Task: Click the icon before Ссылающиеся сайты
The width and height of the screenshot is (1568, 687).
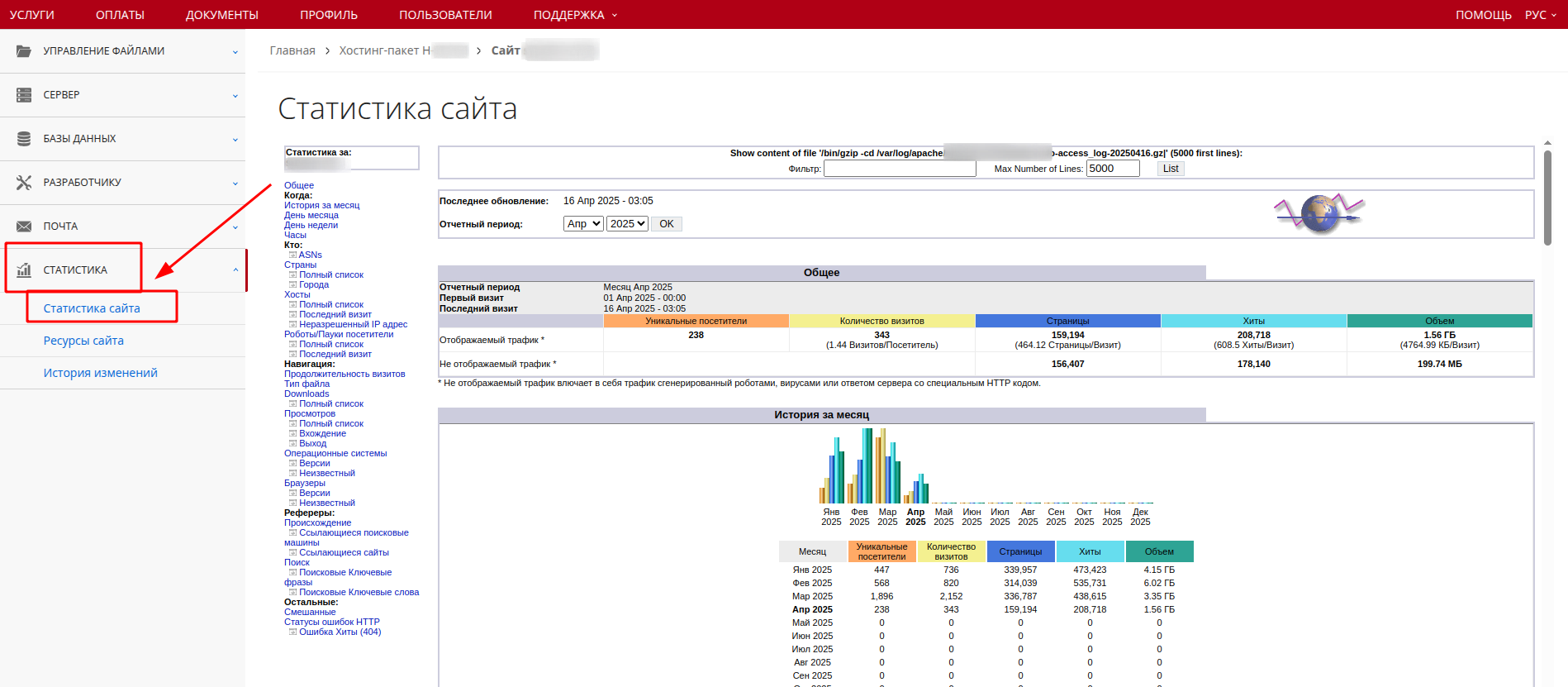Action: click(292, 552)
